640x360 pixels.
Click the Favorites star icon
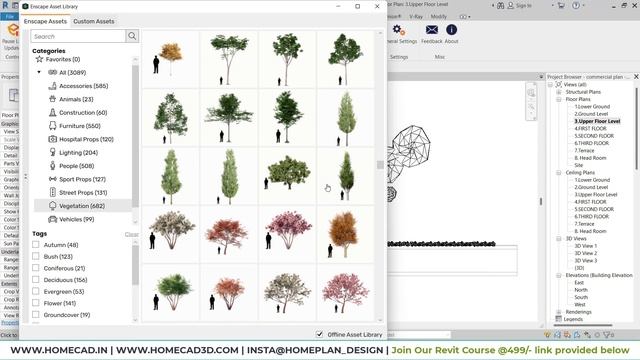(x=39, y=59)
